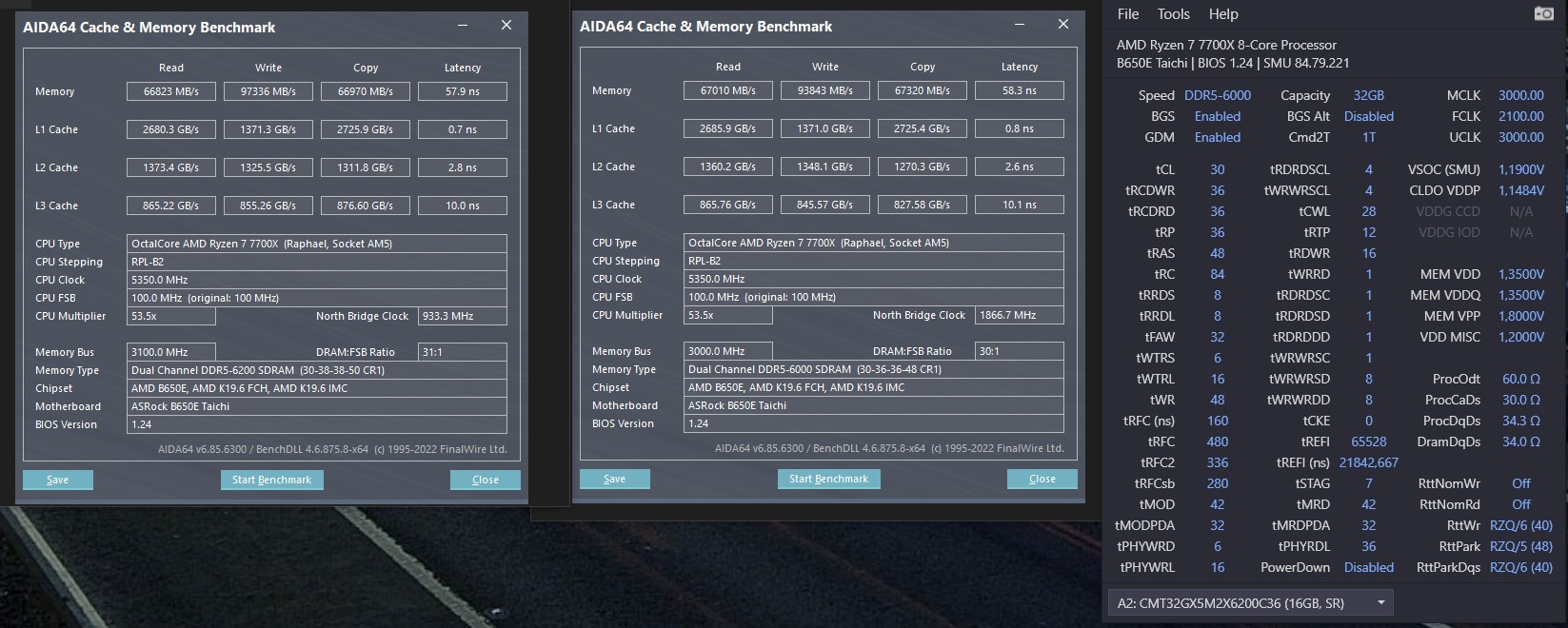The image size is (1568, 628).
Task: Click the tCL value 30
Action: point(1218,169)
